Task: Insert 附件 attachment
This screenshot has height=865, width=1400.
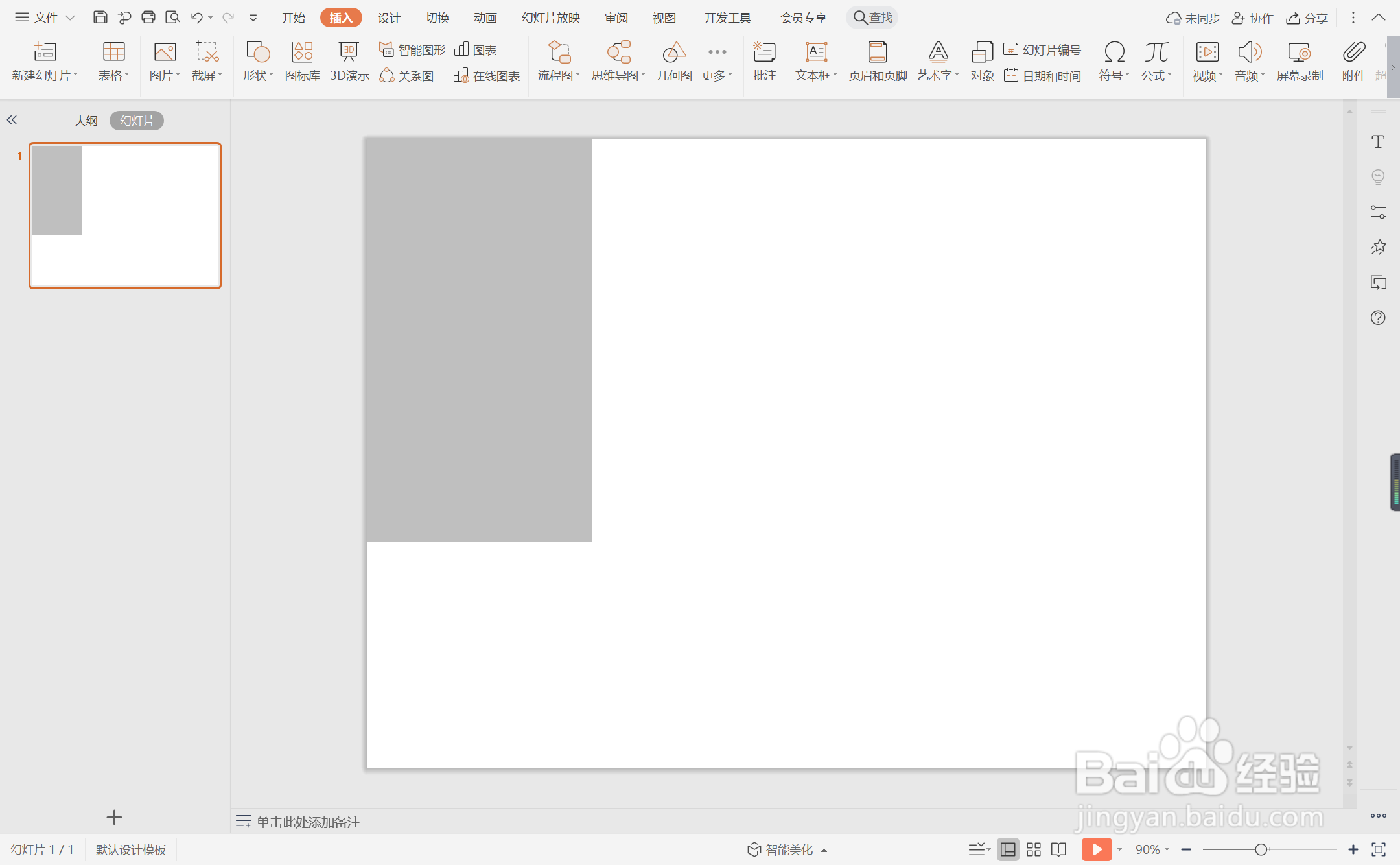Action: pos(1353,61)
